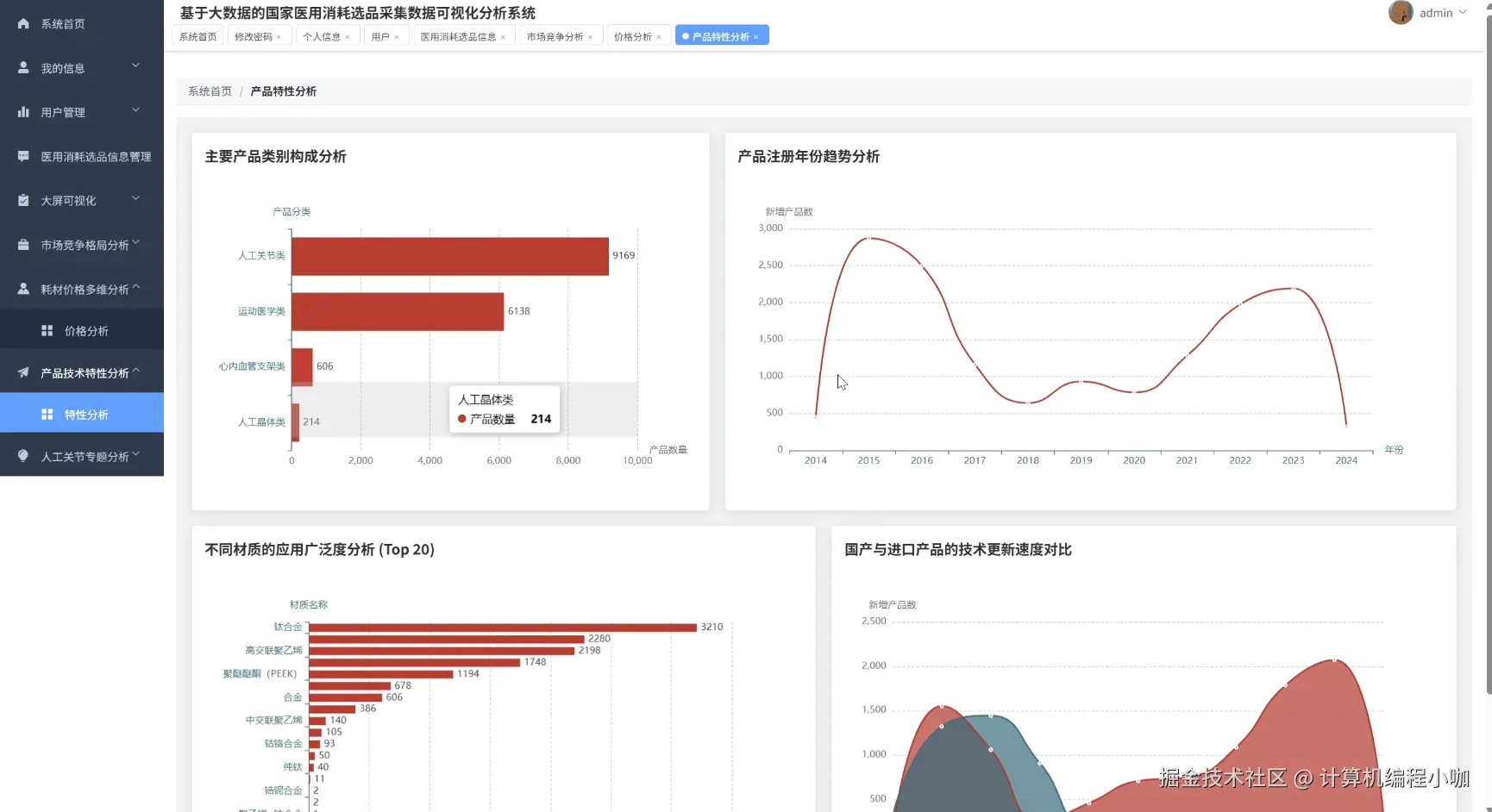Click the bulb icon beside 人工关节专题分析

pyautogui.click(x=23, y=456)
